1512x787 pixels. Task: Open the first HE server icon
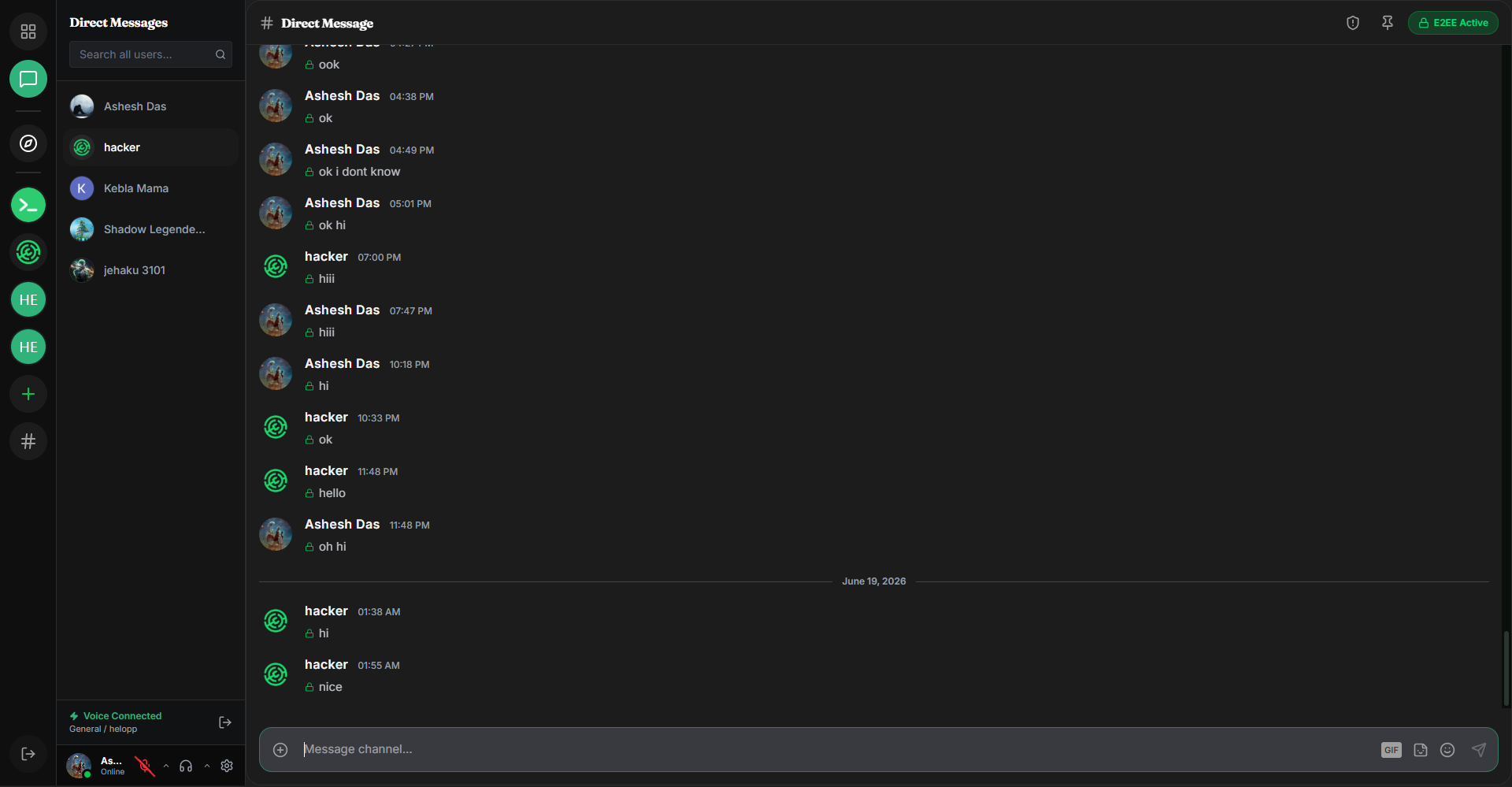[28, 300]
